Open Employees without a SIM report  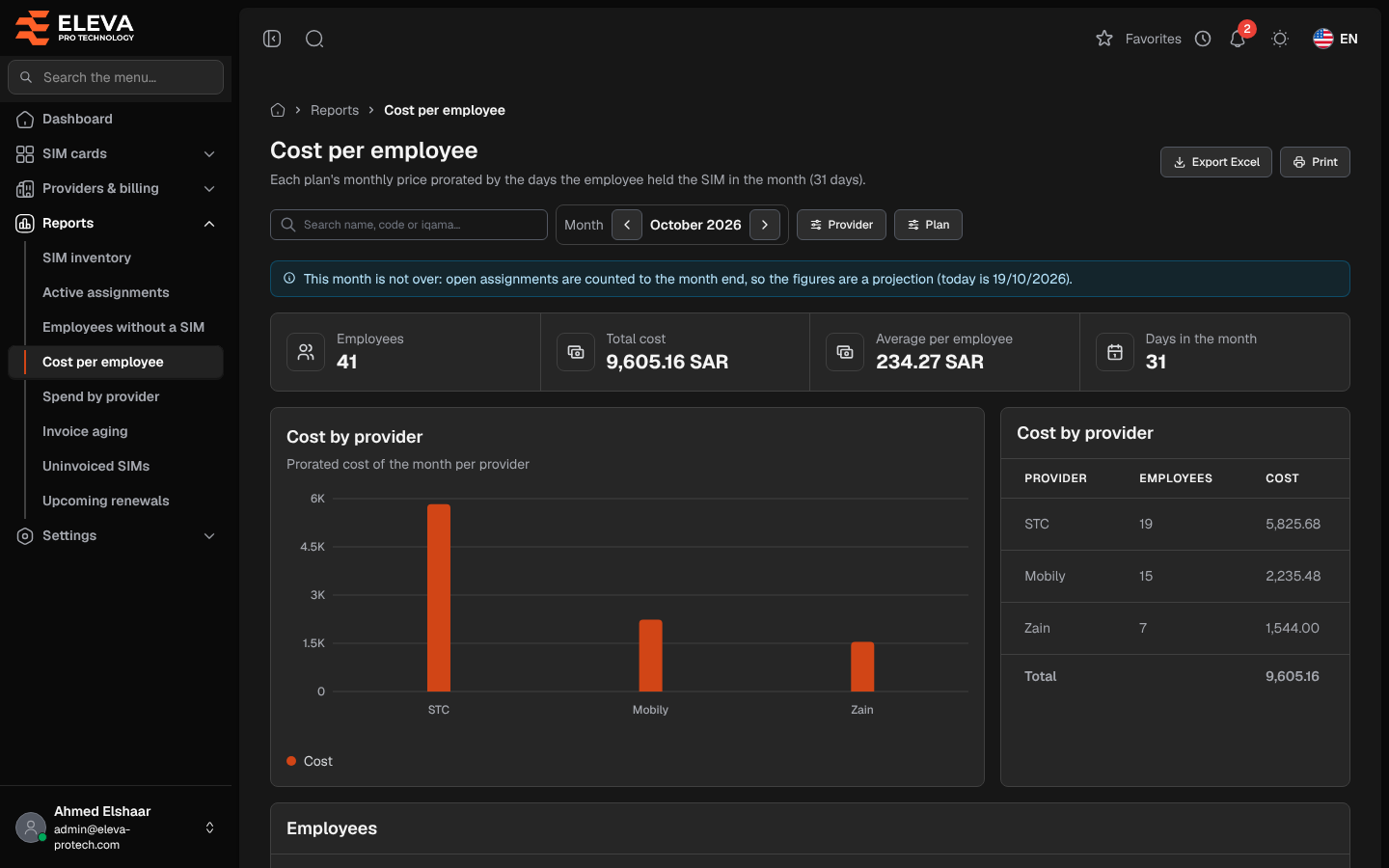tap(123, 327)
